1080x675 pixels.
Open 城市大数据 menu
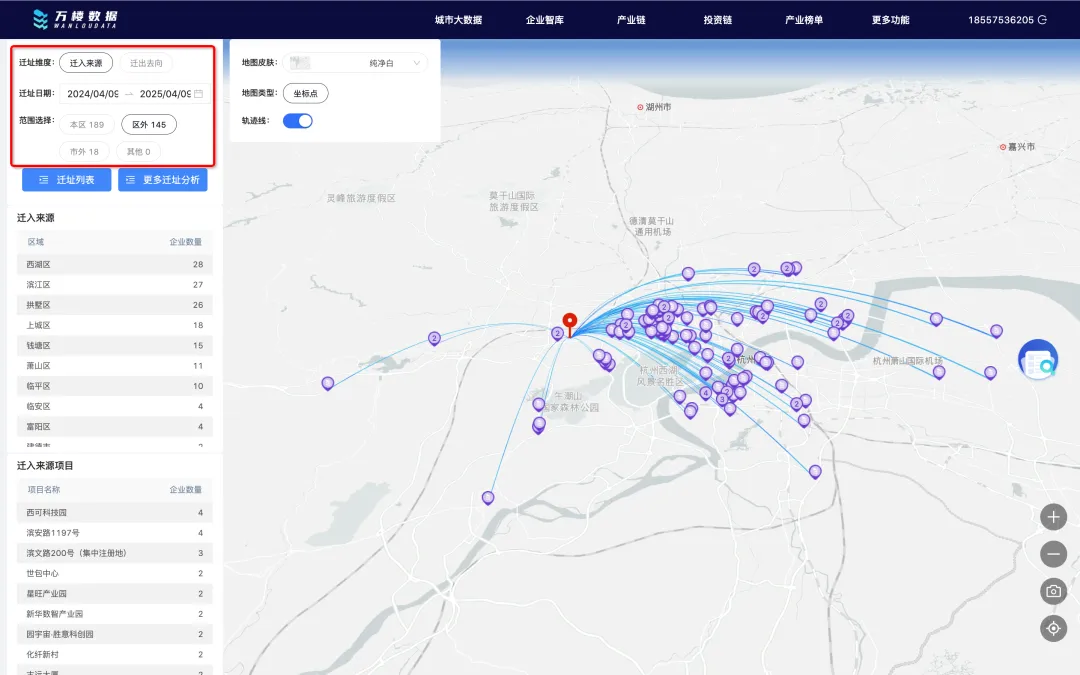458,20
